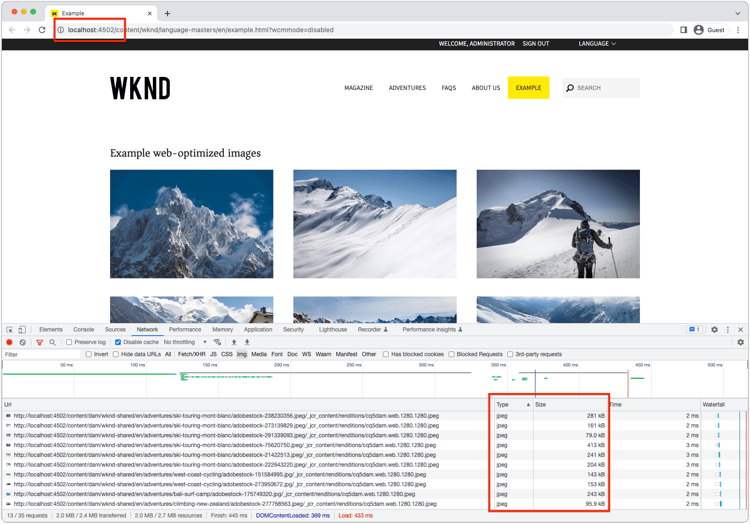Expand the LANGUAGE dropdown

pyautogui.click(x=597, y=44)
